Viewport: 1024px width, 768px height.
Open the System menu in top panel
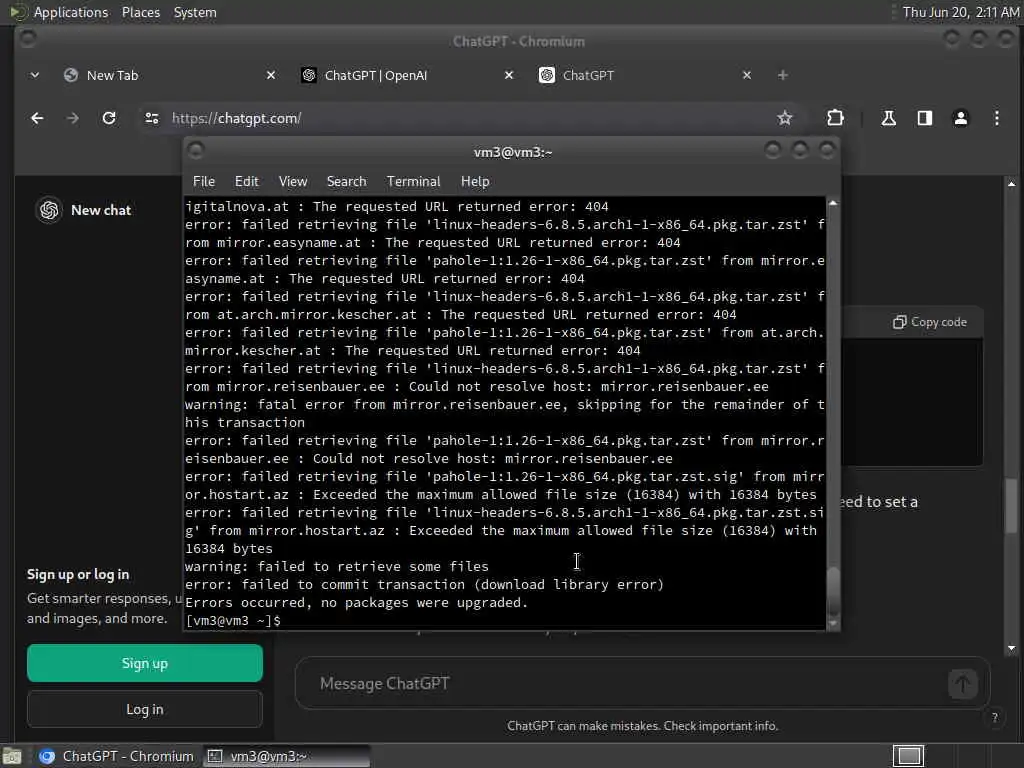195,12
